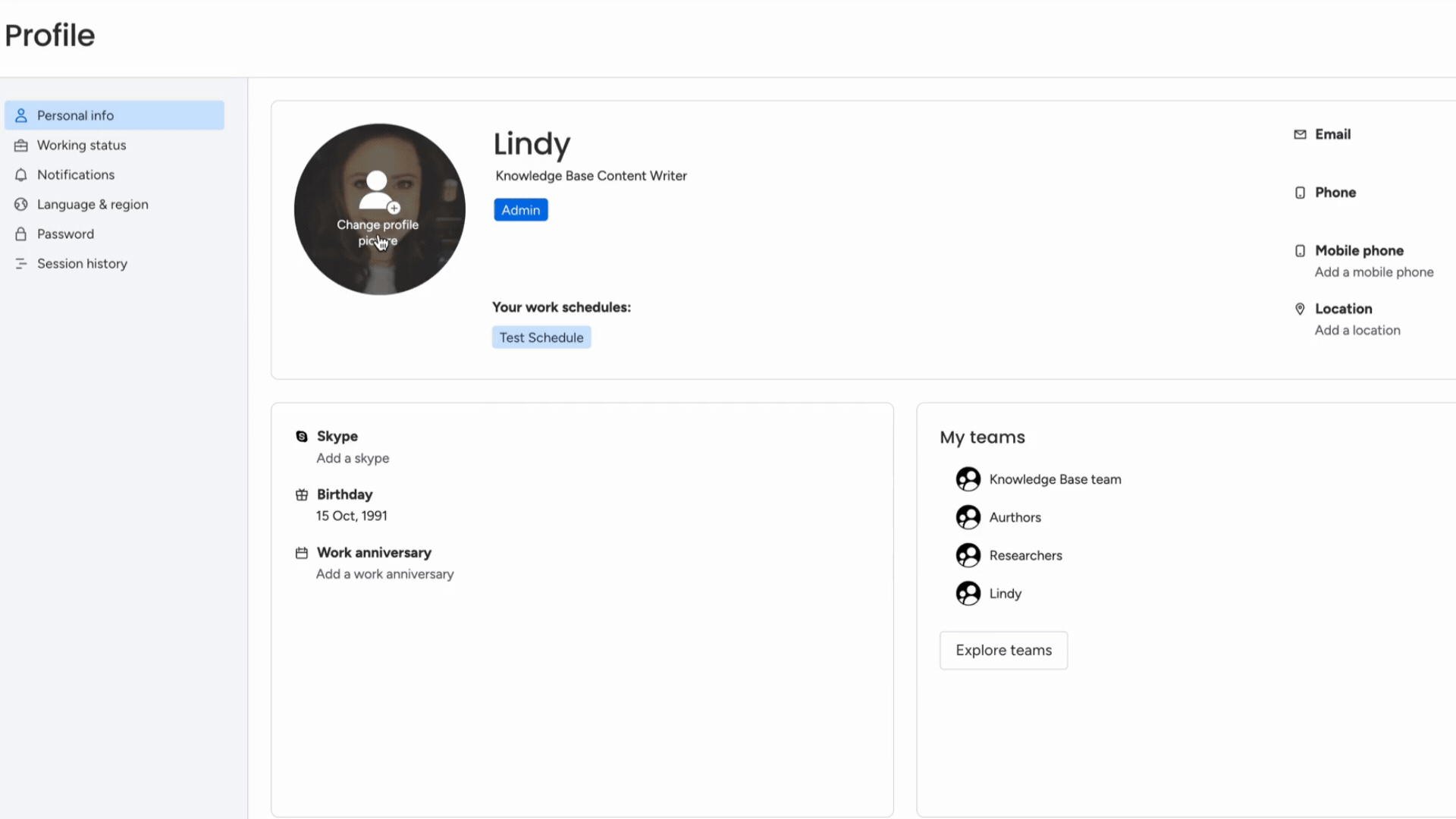Screen dimensions: 1456x819
Task: Click Add a mobile phone field
Action: coord(1373,272)
